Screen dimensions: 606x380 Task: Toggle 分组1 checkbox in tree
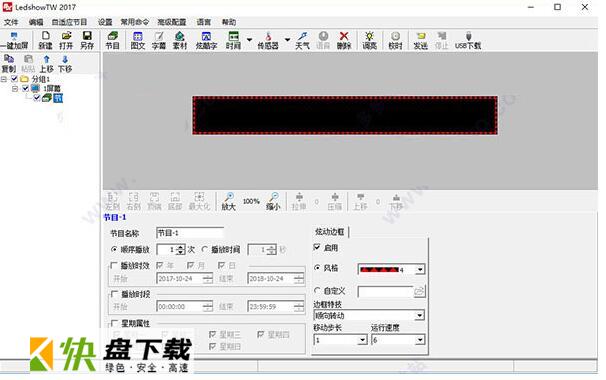pos(14,79)
